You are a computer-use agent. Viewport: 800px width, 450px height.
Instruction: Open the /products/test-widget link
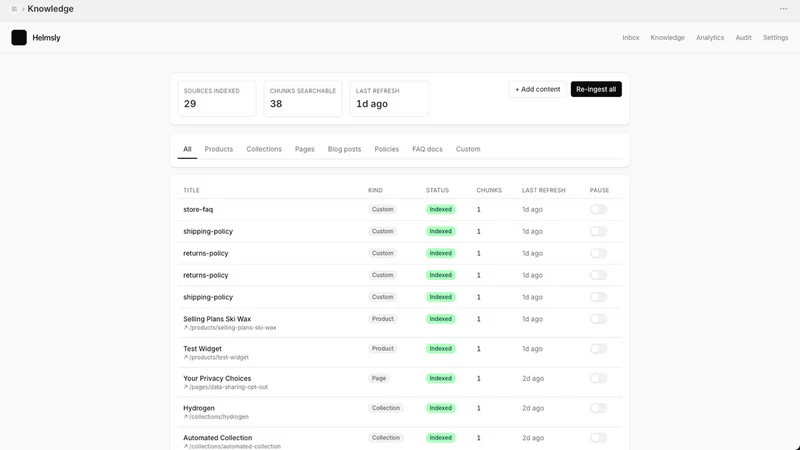point(216,357)
